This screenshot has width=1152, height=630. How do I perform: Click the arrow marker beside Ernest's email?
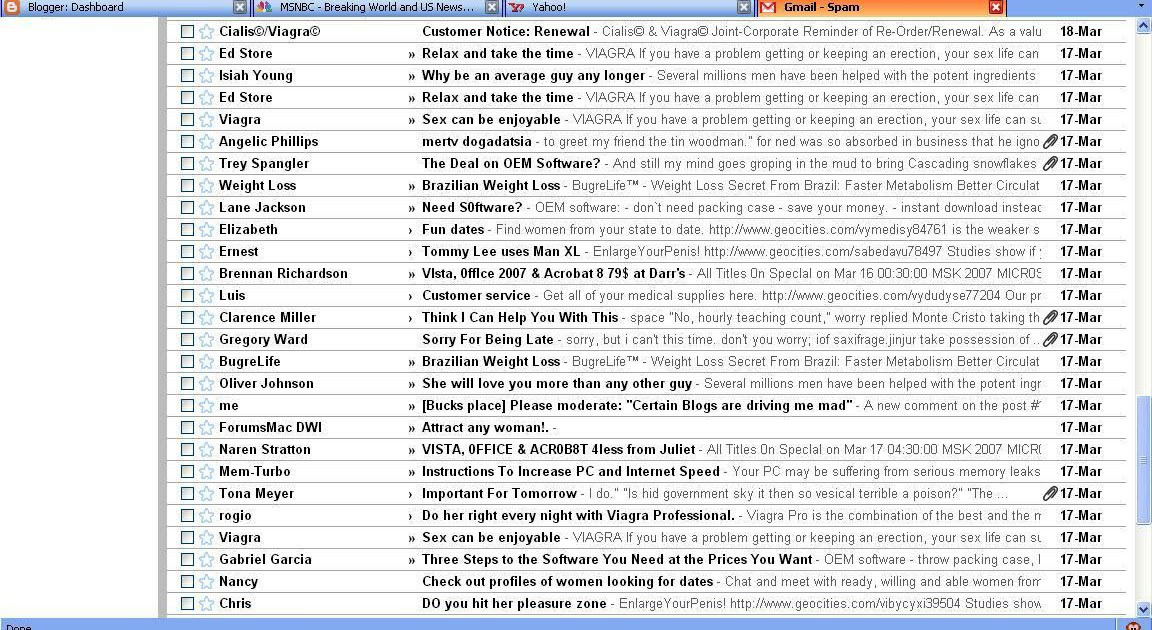tap(411, 252)
